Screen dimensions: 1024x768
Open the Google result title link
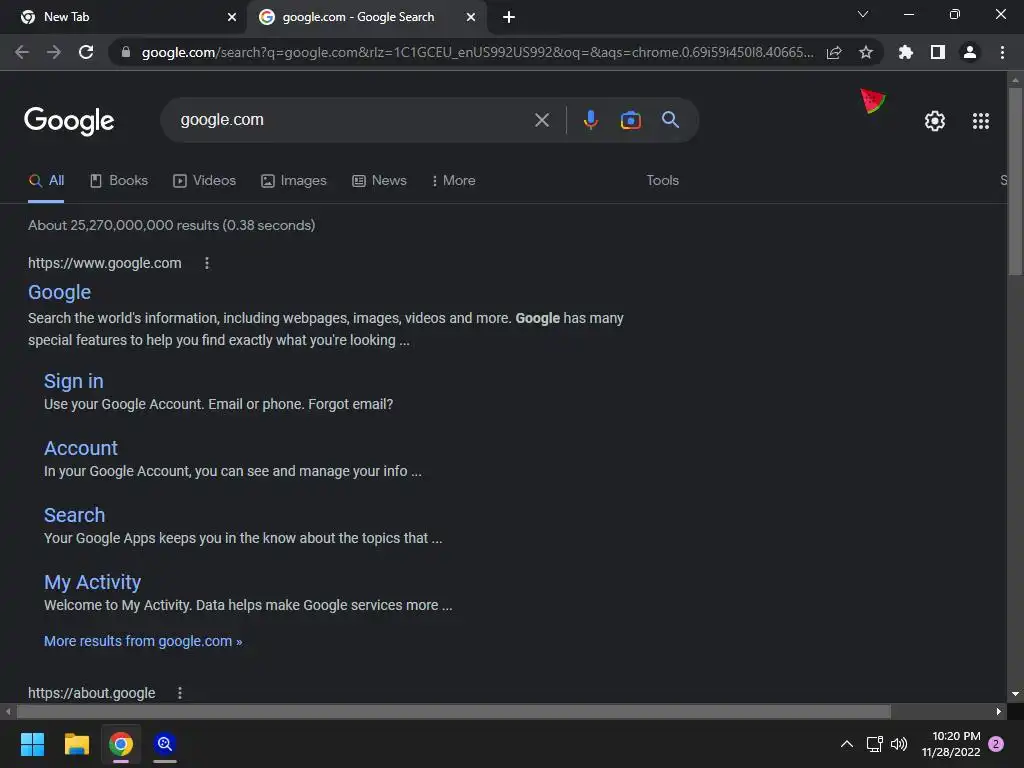59,292
